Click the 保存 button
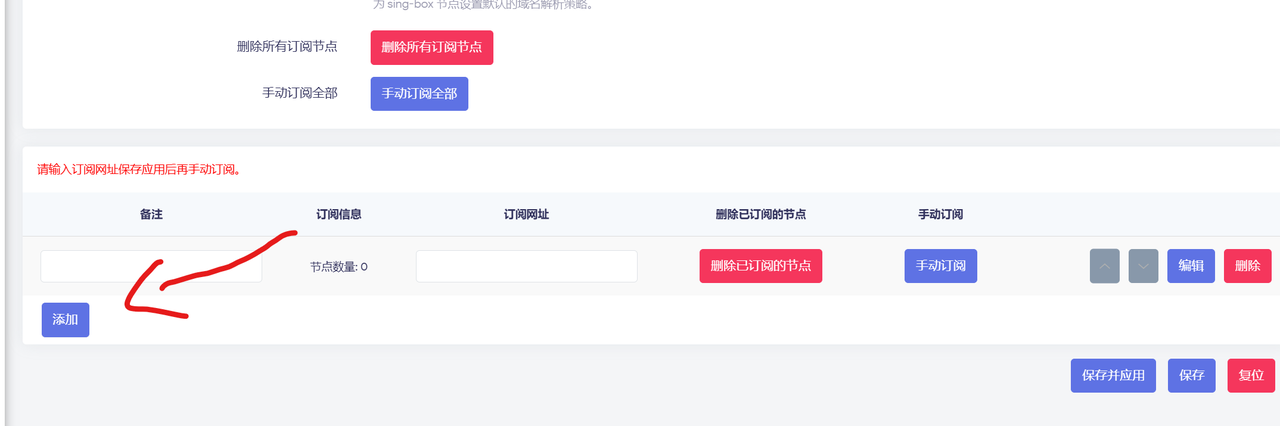Image resolution: width=1280 pixels, height=426 pixels. pos(1191,376)
